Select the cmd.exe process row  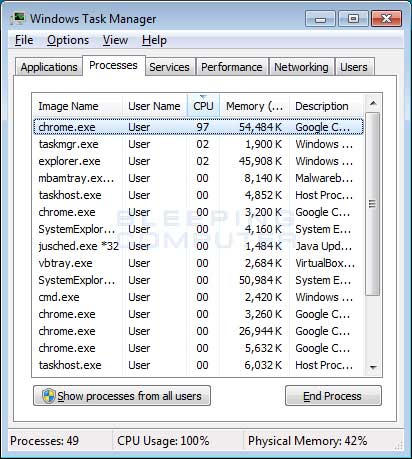pyautogui.click(x=198, y=297)
